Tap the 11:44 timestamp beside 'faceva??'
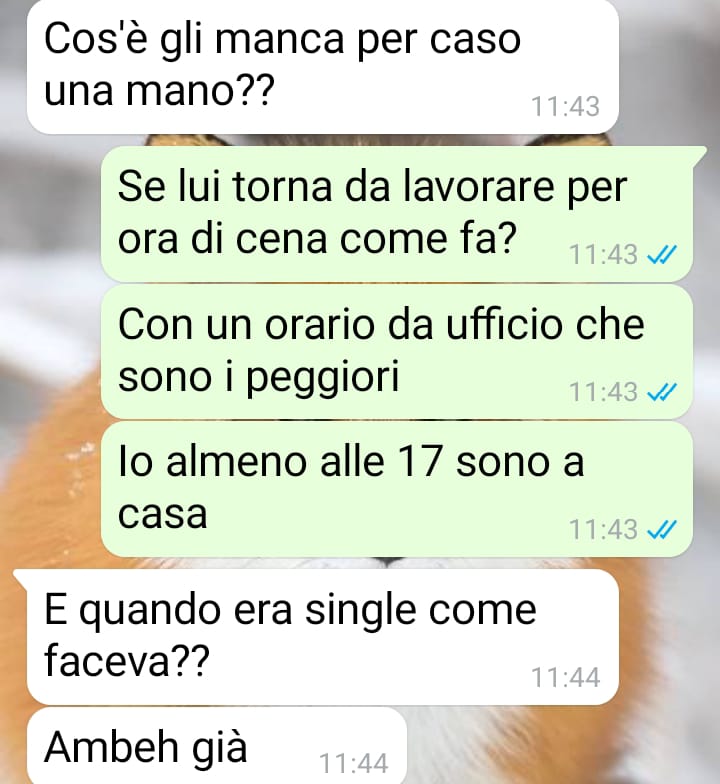This screenshot has width=720, height=784. (x=565, y=678)
